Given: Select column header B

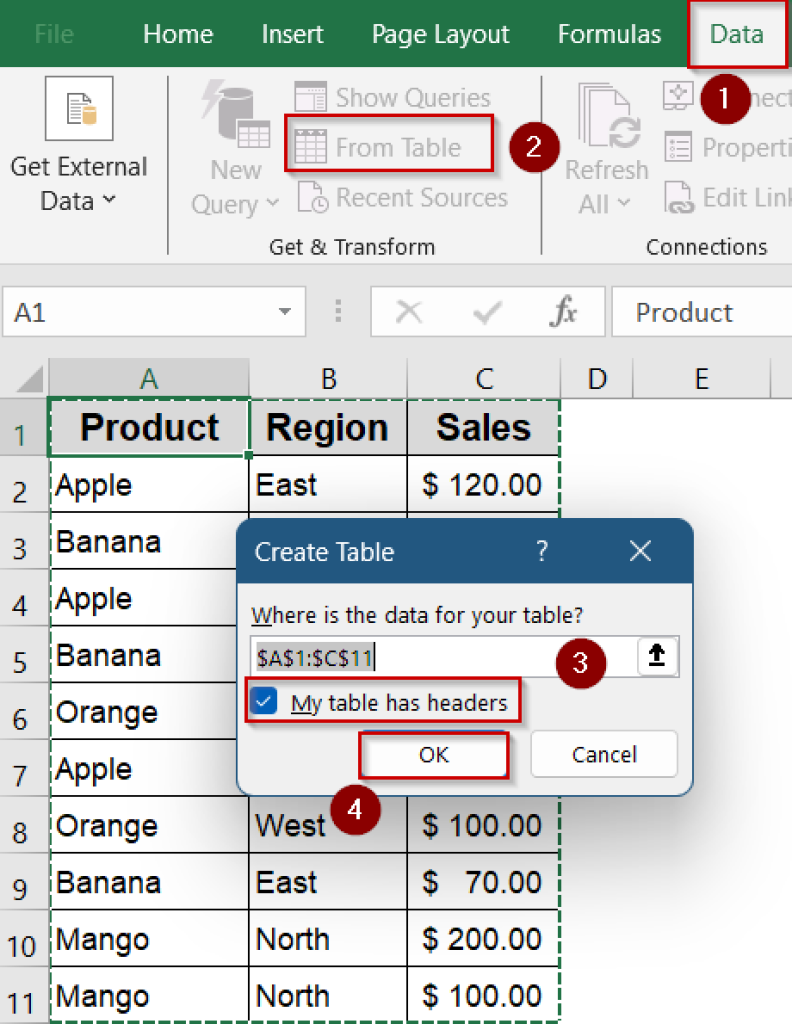Looking at the screenshot, I should coord(328,379).
